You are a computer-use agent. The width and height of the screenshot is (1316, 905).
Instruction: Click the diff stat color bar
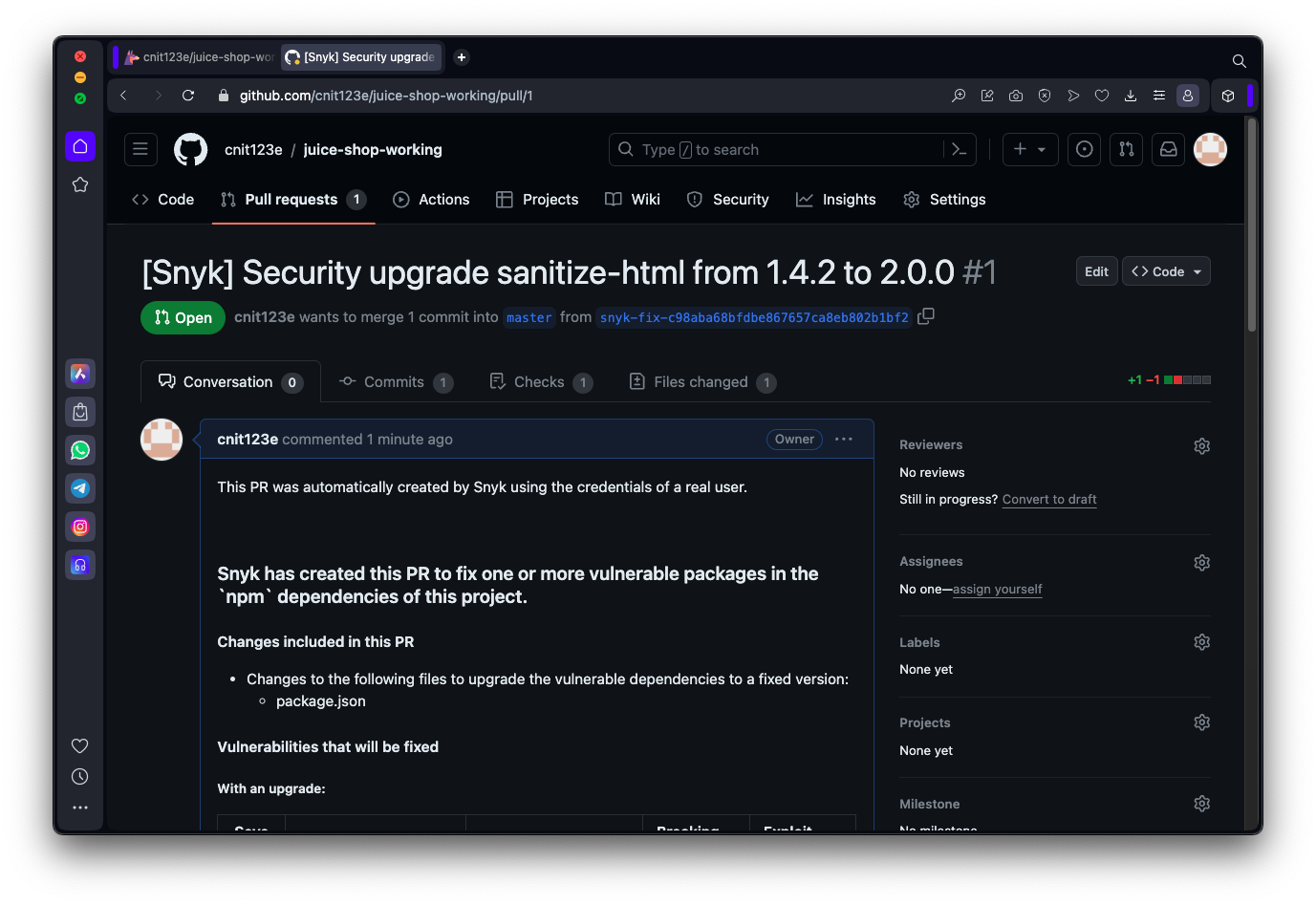click(x=1187, y=380)
